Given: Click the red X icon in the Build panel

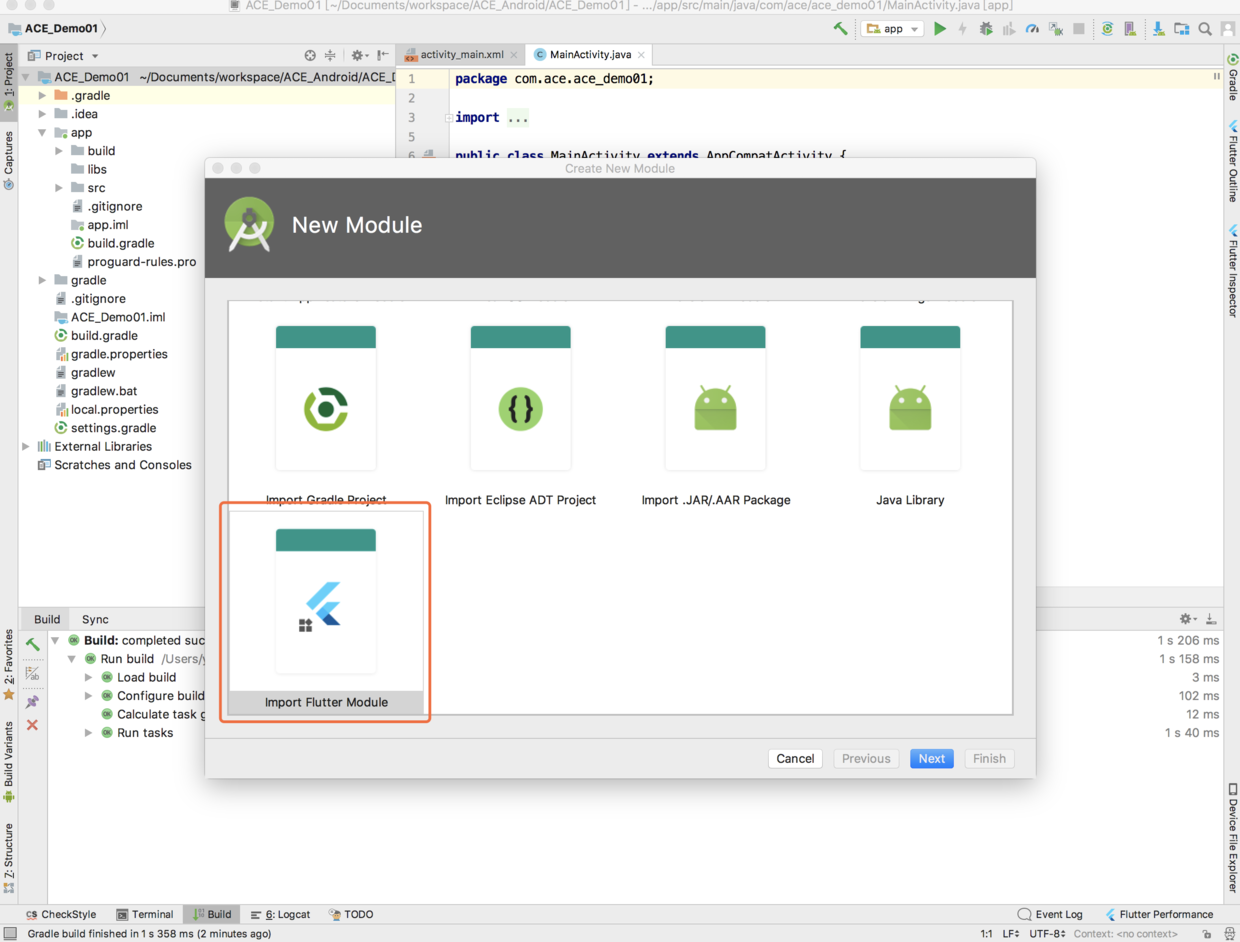Looking at the screenshot, I should 32,725.
